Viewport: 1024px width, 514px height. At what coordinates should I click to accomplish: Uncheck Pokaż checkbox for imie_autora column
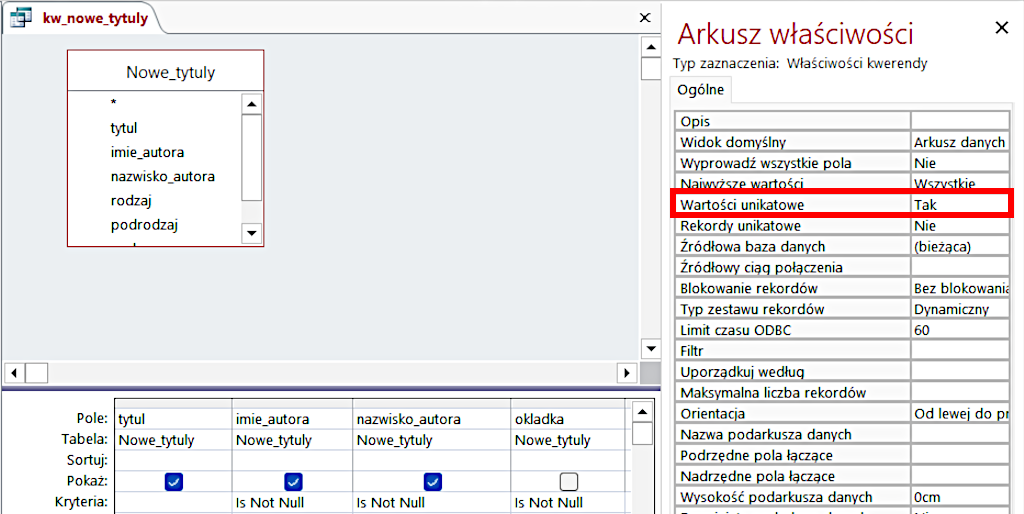[x=293, y=482]
